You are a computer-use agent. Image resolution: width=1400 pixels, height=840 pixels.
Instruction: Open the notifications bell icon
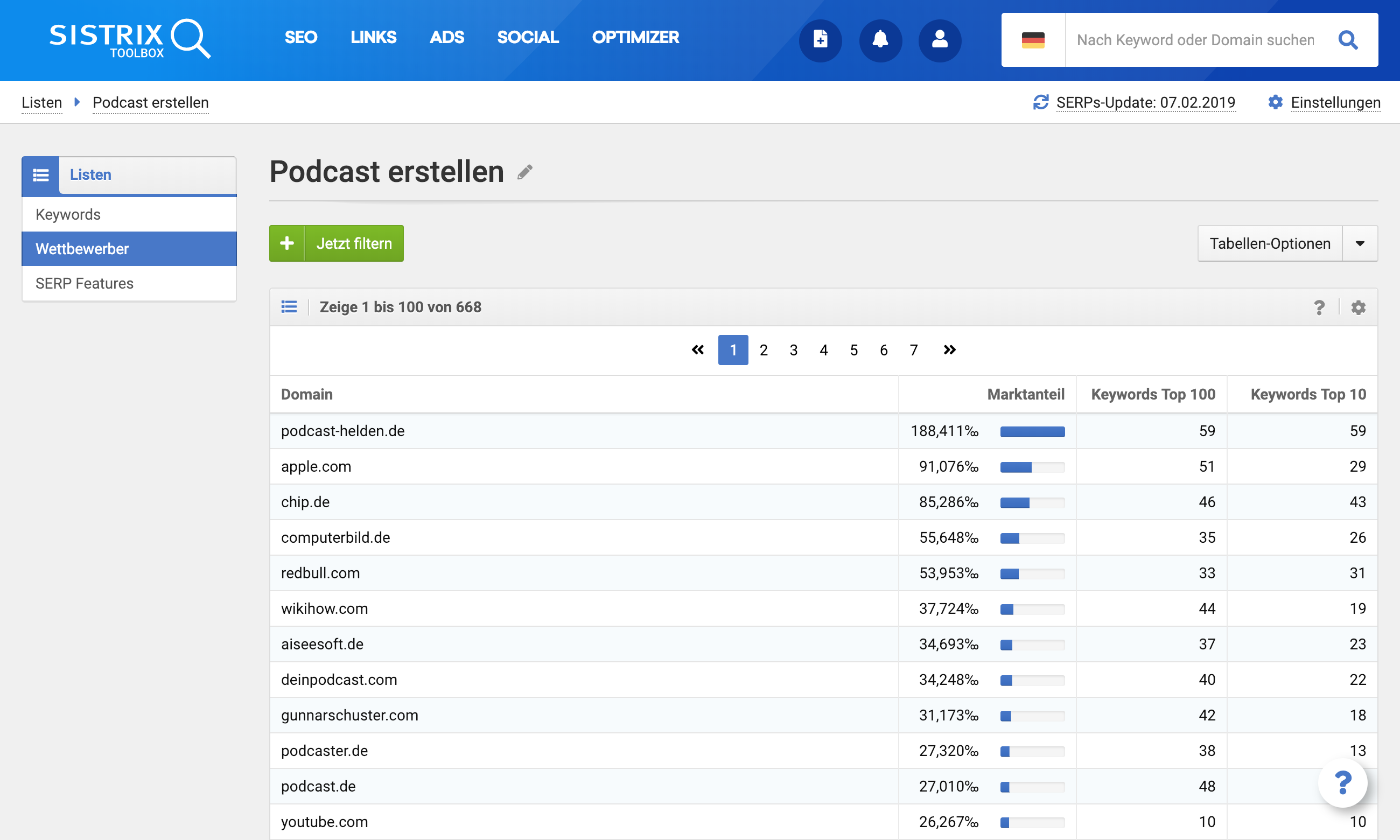880,40
